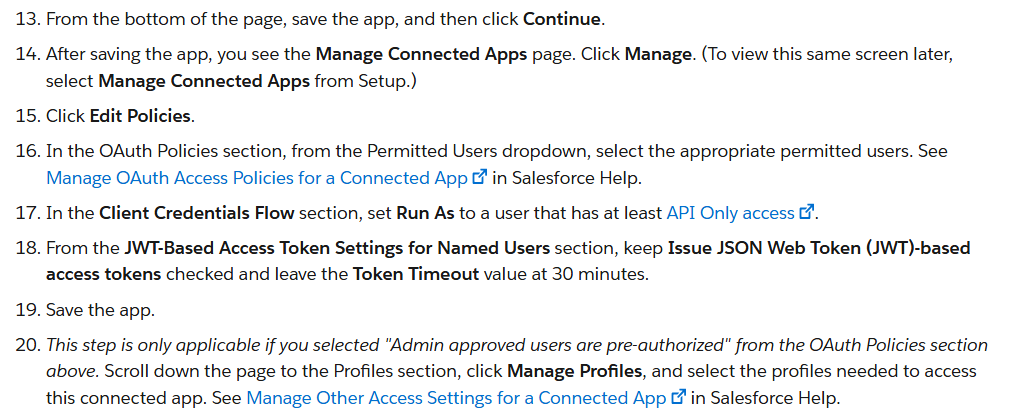Screen dimensions: 1015x419
Task: Click external-link icon after Other Access Settings link
Action: 678,397
